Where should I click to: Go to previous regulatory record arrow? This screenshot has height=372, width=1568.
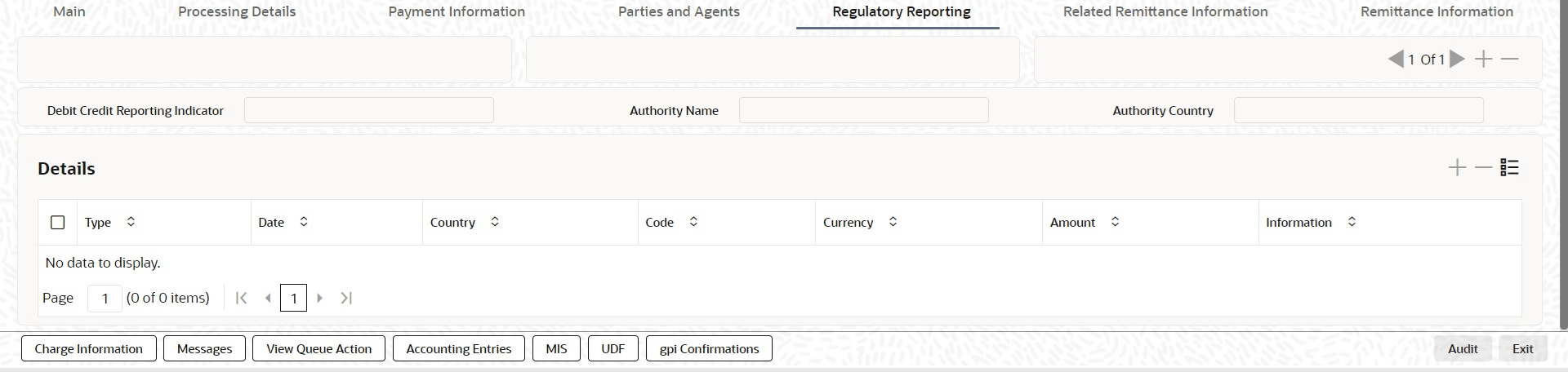(x=1396, y=59)
